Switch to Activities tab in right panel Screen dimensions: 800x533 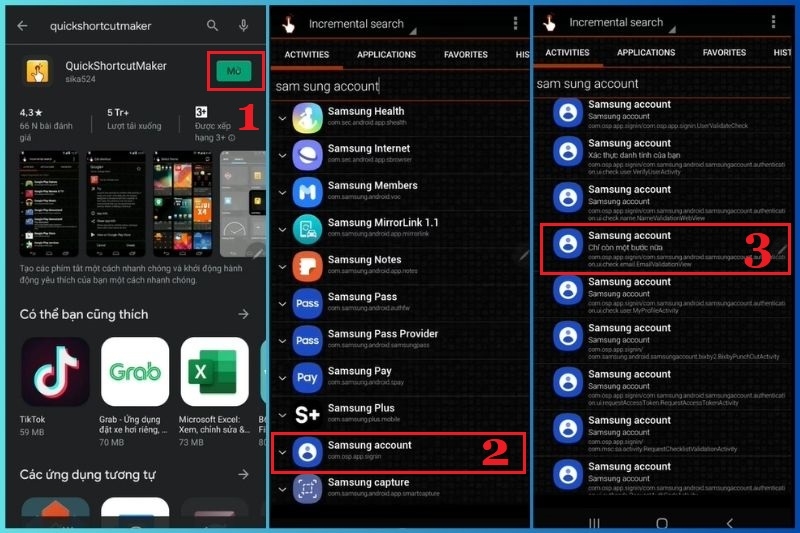point(567,53)
